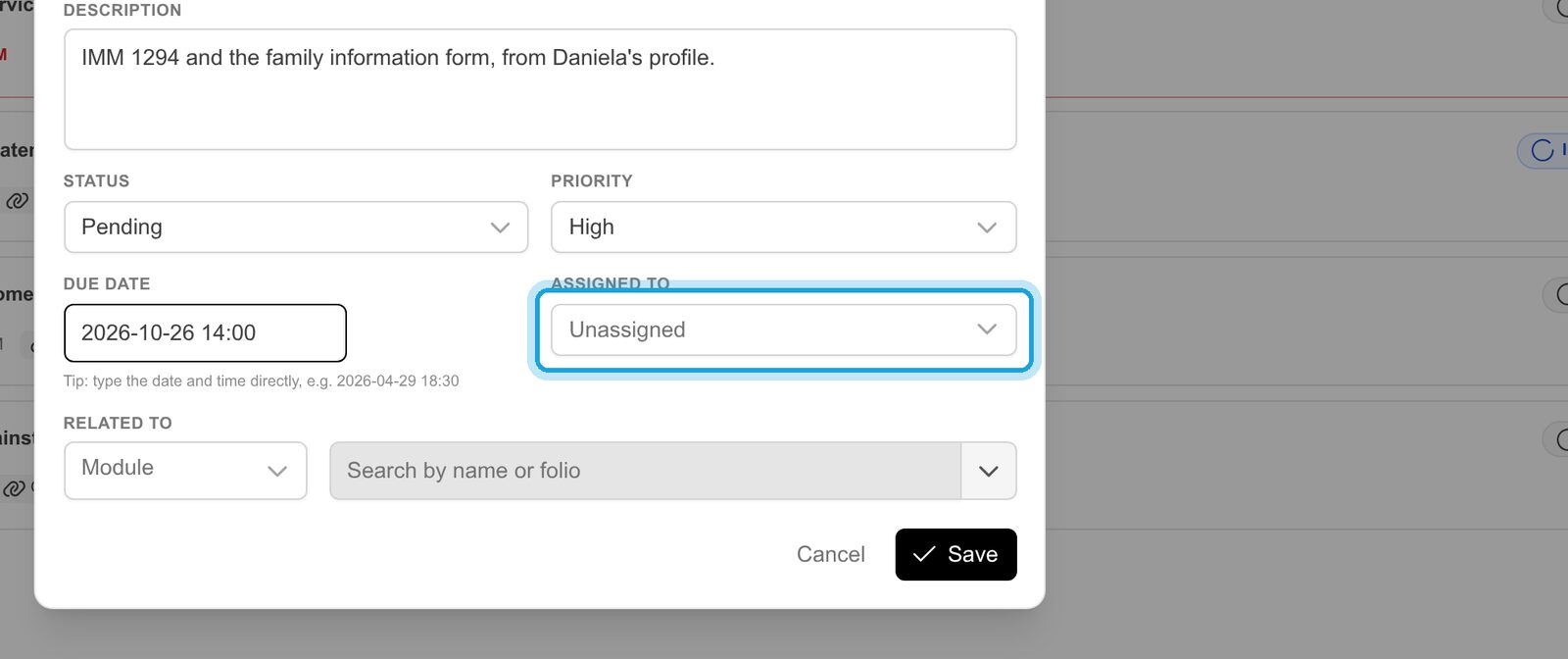The image size is (1568, 659).
Task: Open the Related To Module dropdown
Action: (x=185, y=471)
